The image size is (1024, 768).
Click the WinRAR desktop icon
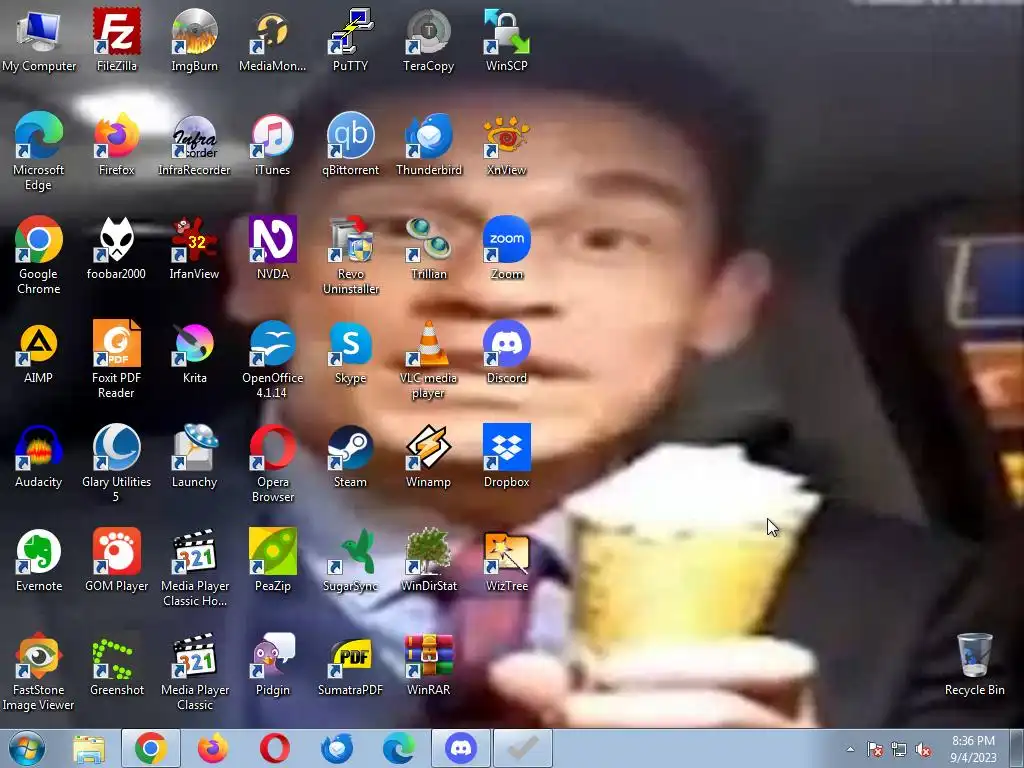pos(428,664)
